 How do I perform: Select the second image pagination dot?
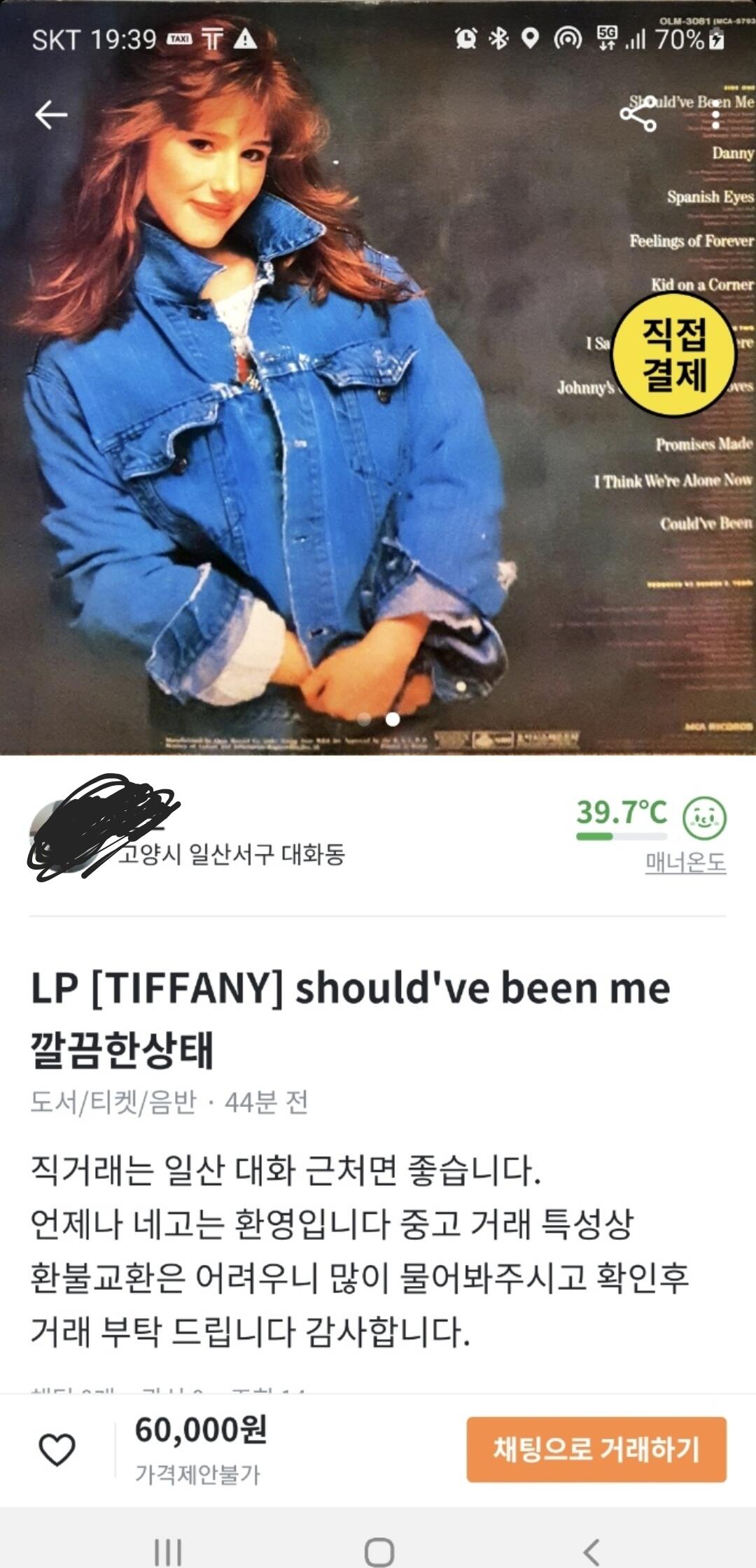(393, 719)
